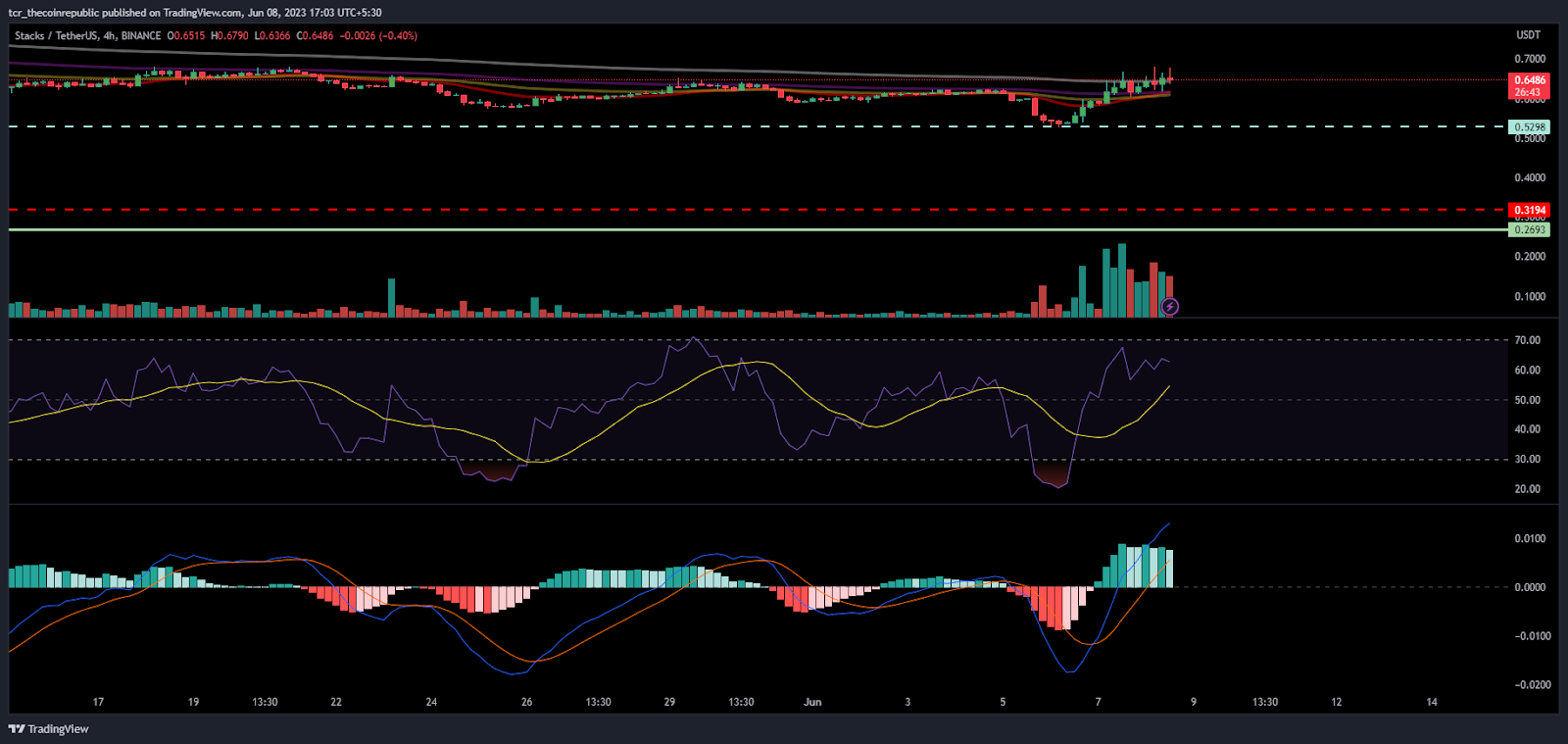Viewport: 1568px width, 744px height.
Task: Click the 5 date label on the time axis
Action: pyautogui.click(x=1003, y=702)
